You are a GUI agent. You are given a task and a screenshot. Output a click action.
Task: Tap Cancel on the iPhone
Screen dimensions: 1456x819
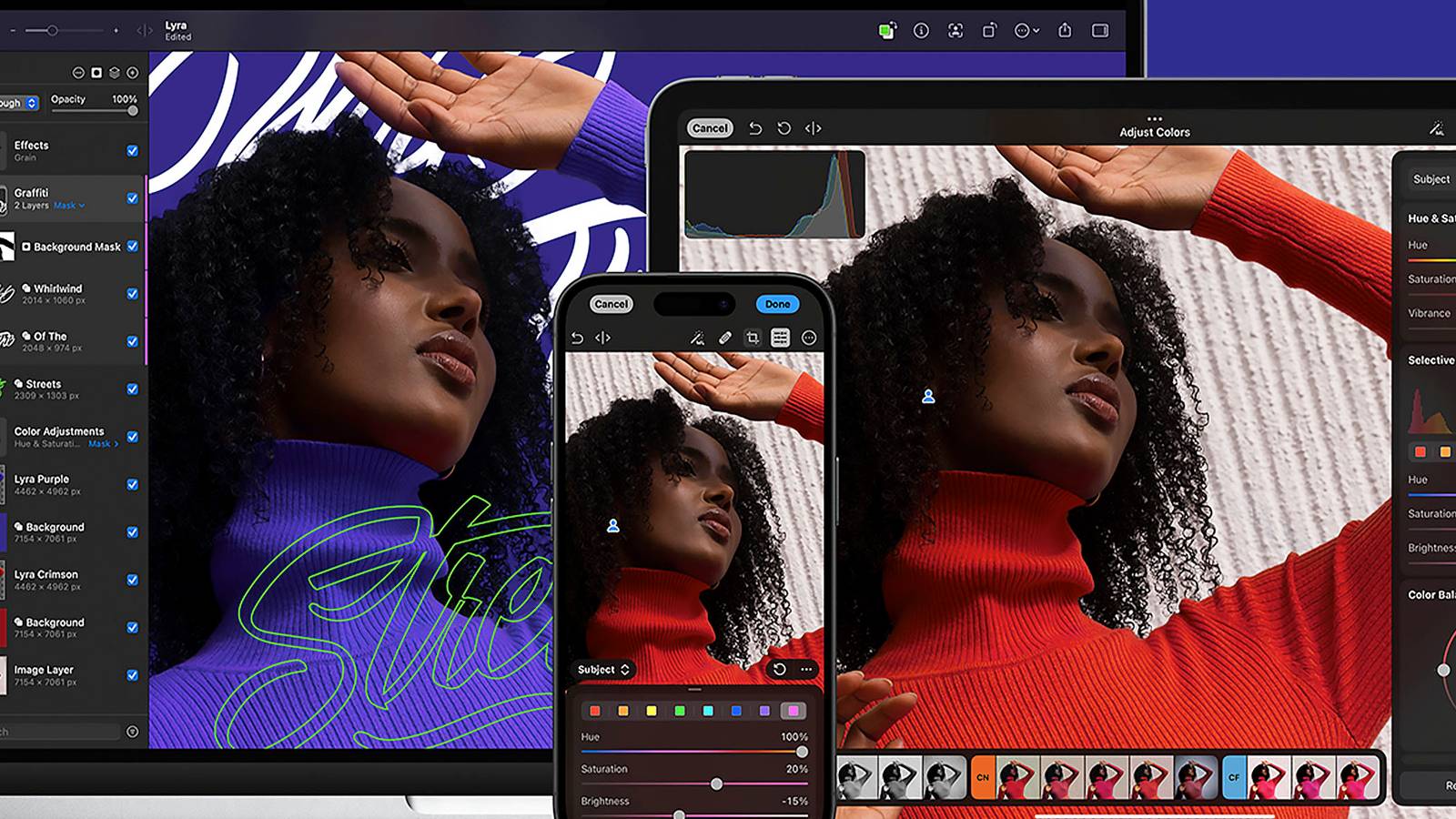[611, 304]
